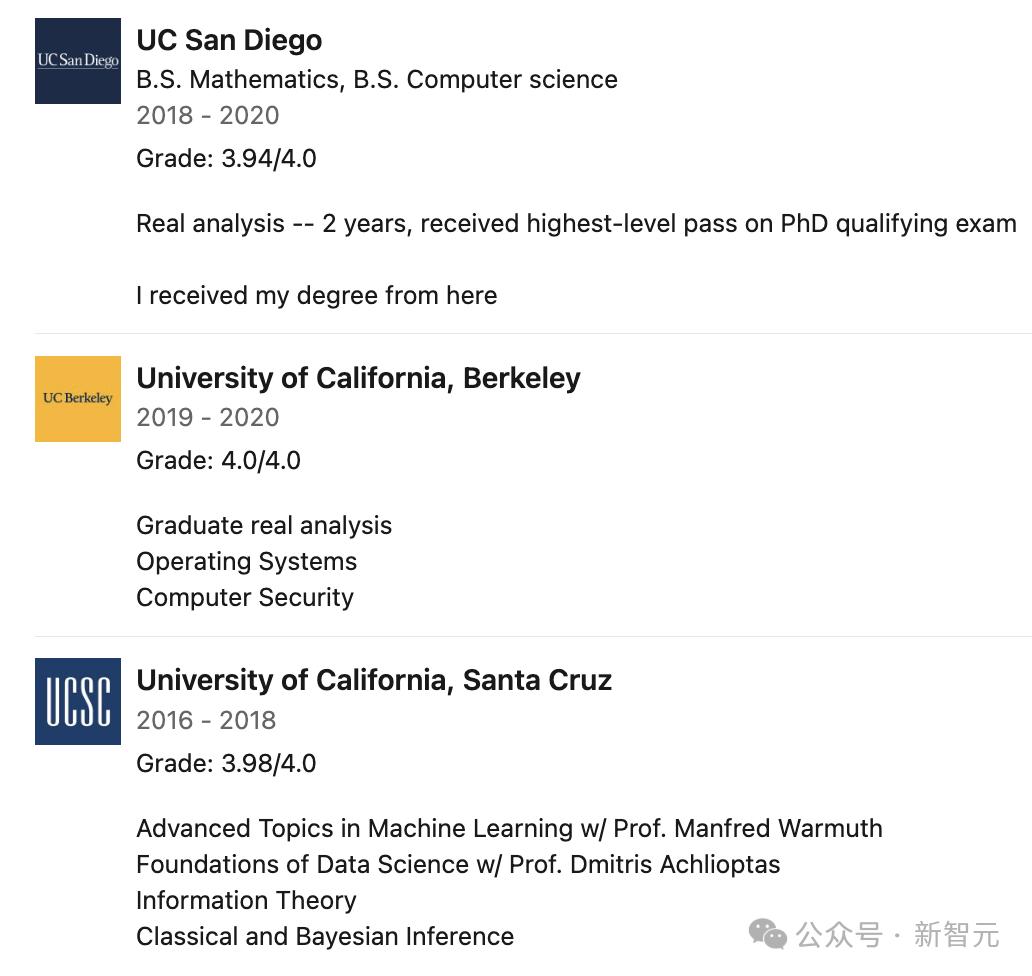Click the Graduate real analysis line
The width and height of the screenshot is (1032, 976).
click(264, 525)
